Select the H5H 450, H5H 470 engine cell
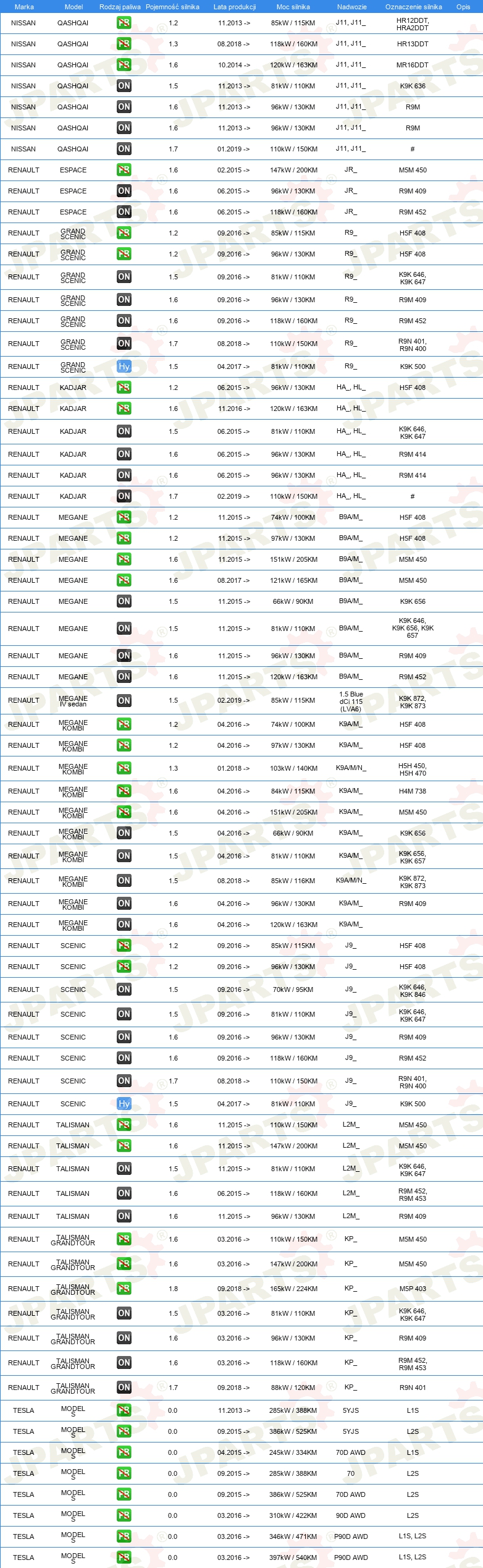The height and width of the screenshot is (1568, 483). click(x=413, y=769)
